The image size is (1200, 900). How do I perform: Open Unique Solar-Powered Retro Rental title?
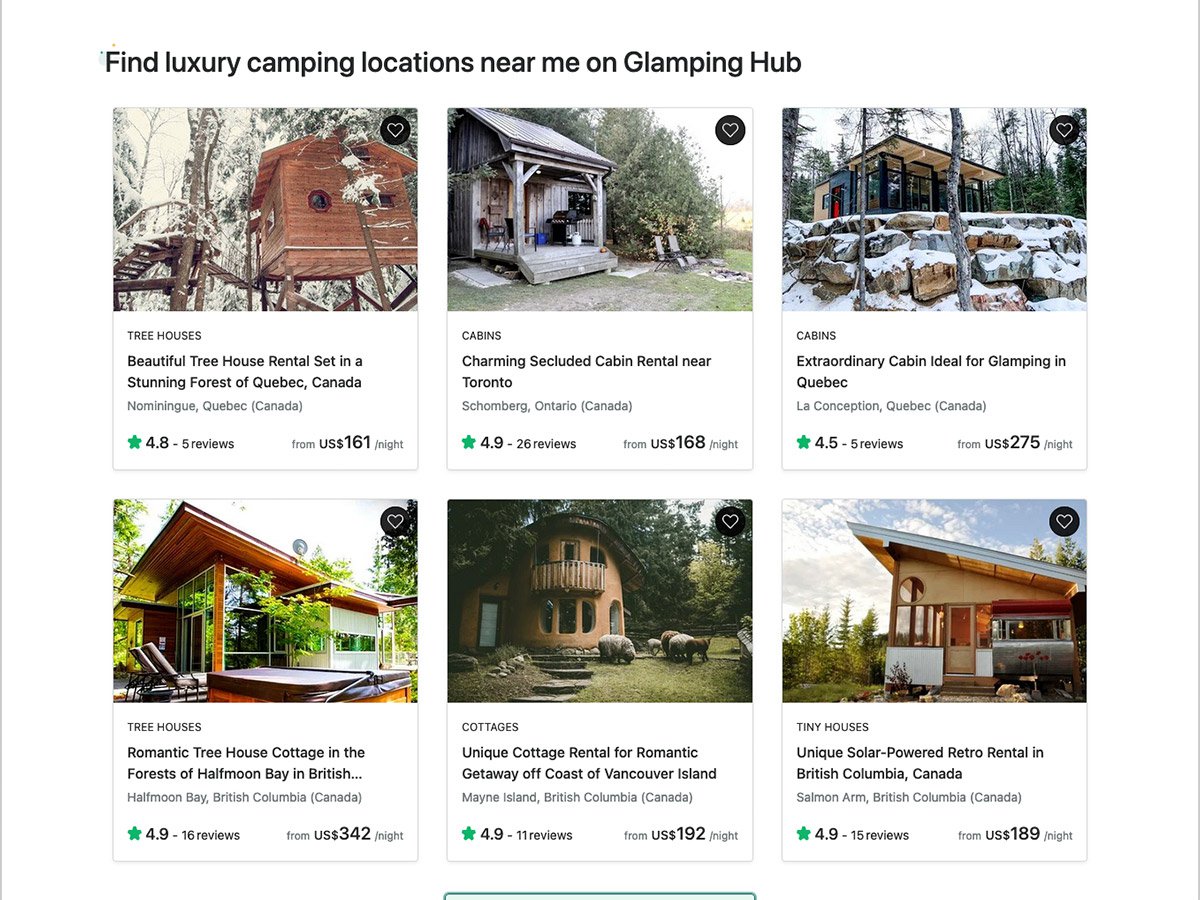click(x=920, y=763)
